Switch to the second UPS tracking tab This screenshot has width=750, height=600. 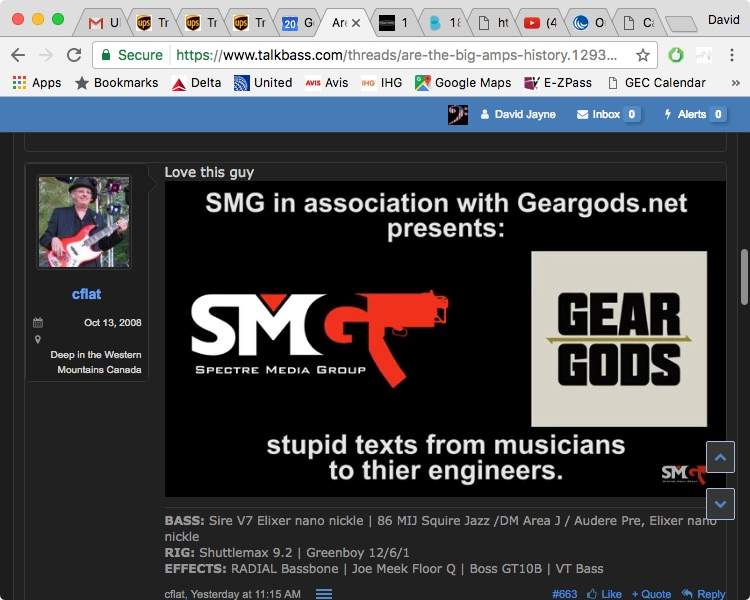(201, 22)
